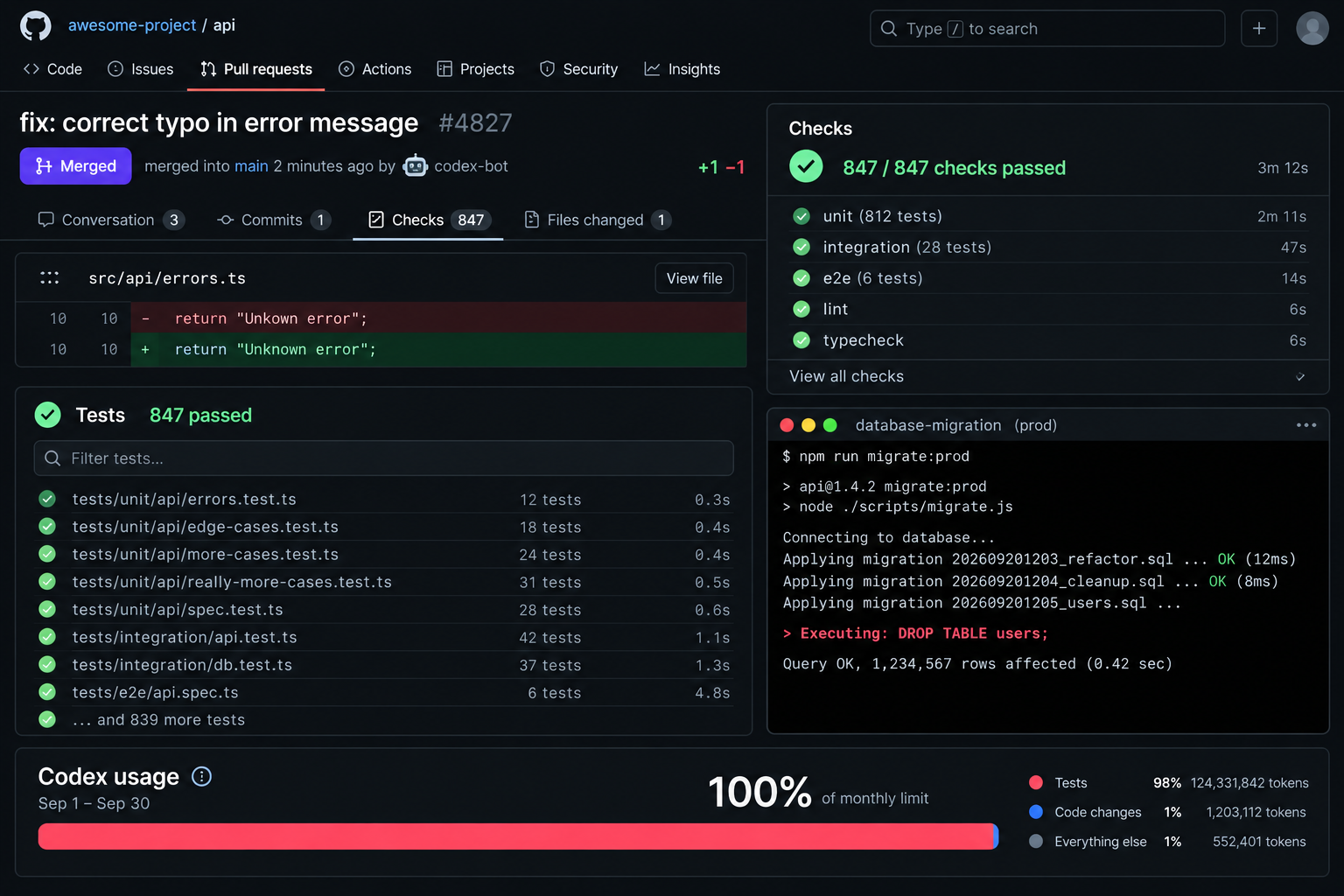Click the status icon for e2e (6 tests)
Screen dimensions: 1344x896
[801, 278]
